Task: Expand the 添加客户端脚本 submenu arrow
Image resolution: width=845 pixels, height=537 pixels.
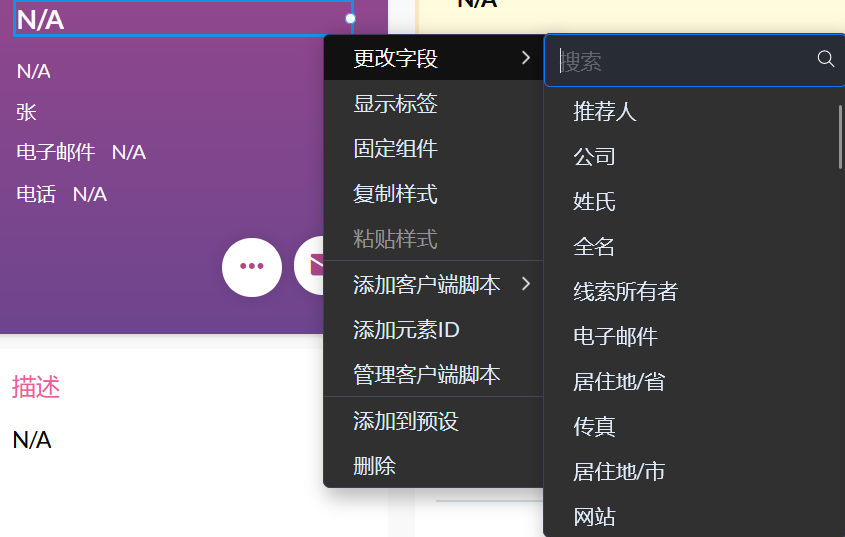Action: [526, 285]
